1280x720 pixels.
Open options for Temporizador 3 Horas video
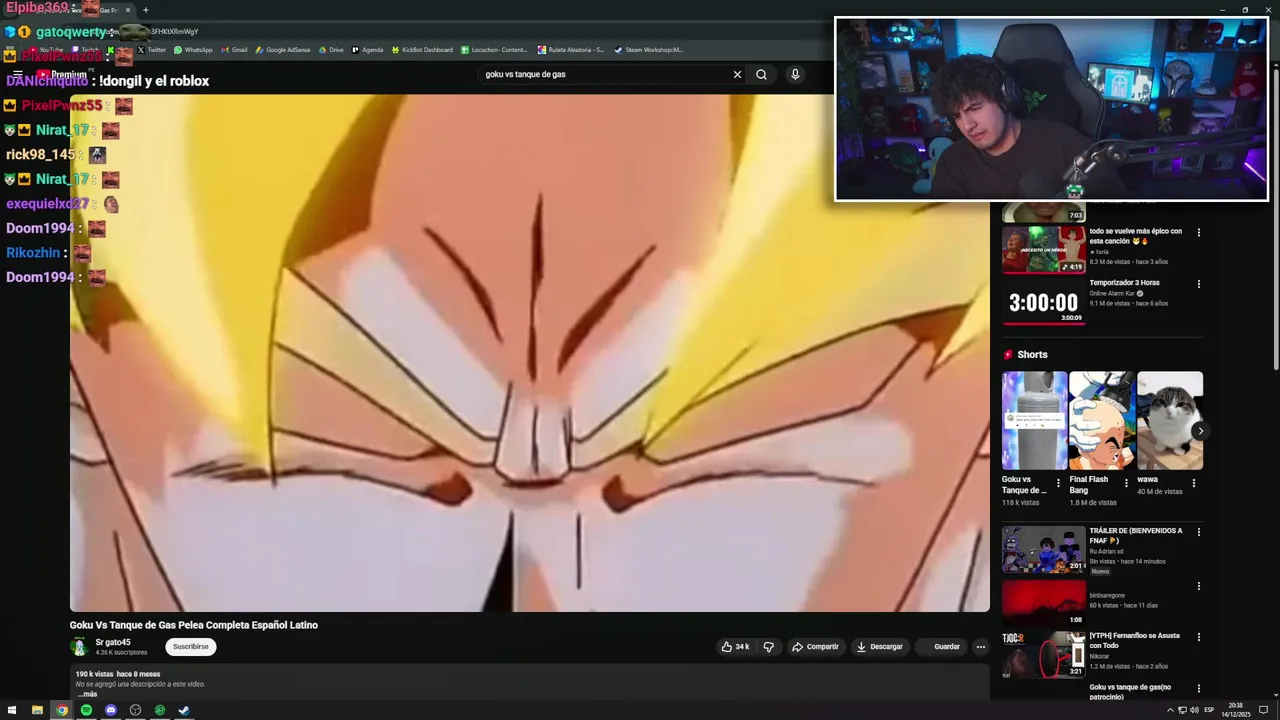[1198, 284]
